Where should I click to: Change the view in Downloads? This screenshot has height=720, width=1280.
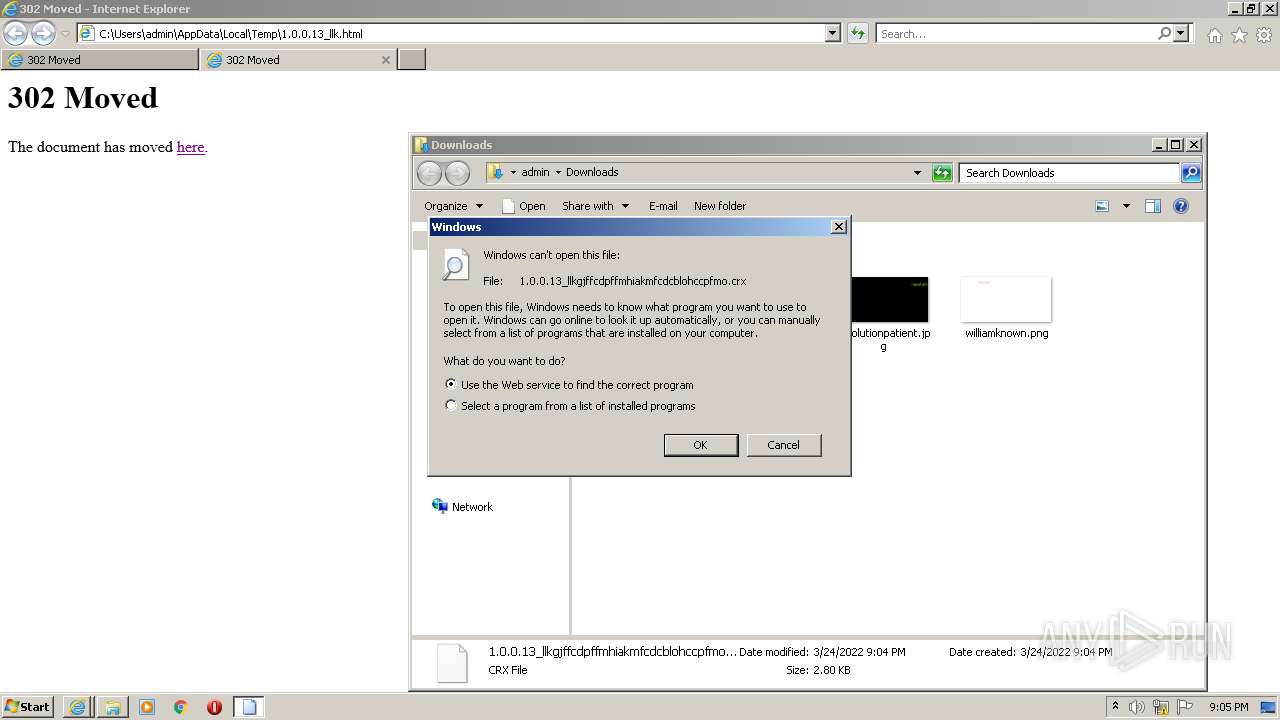[1102, 206]
